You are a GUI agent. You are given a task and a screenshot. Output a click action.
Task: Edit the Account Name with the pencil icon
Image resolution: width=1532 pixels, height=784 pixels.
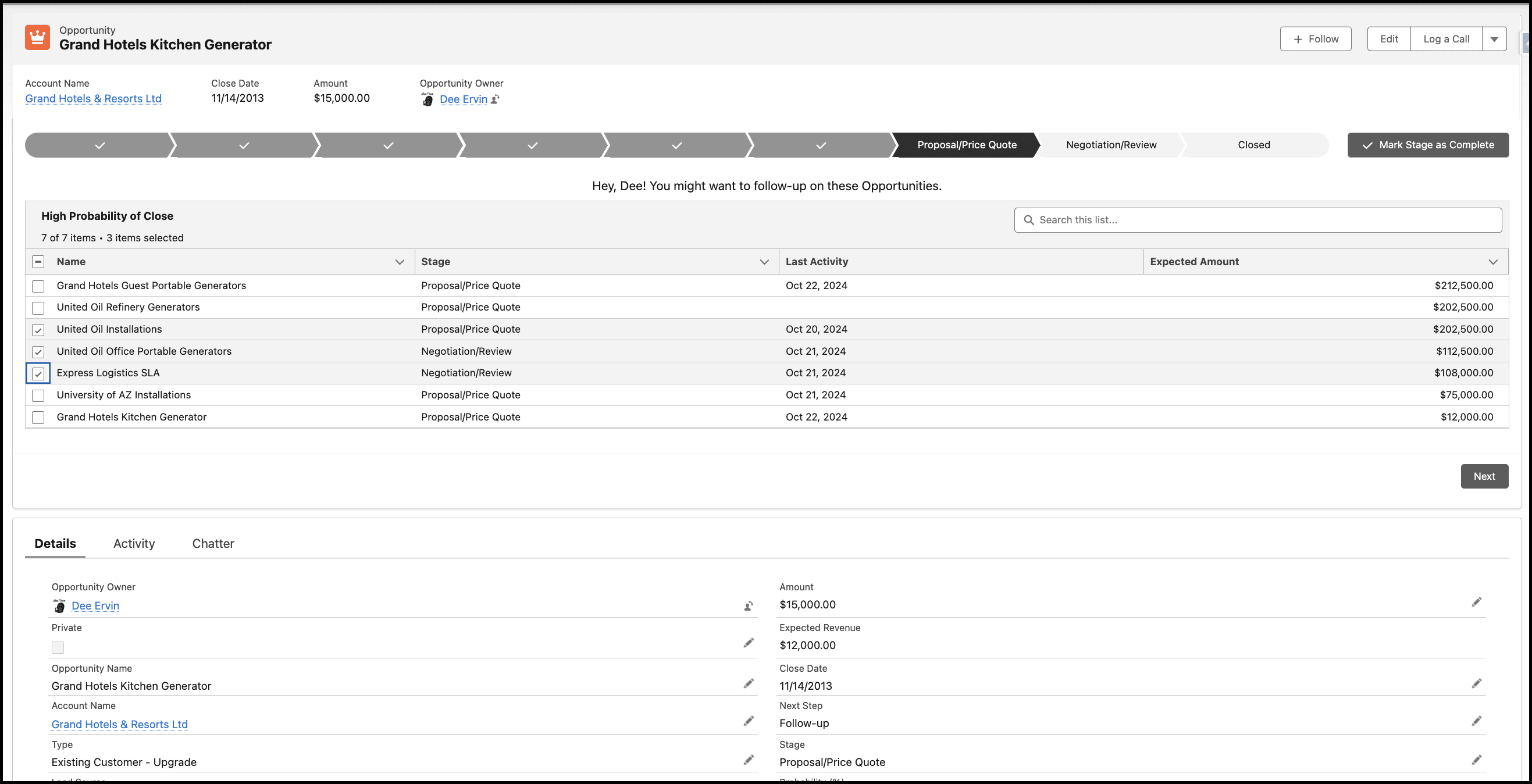[x=748, y=721]
